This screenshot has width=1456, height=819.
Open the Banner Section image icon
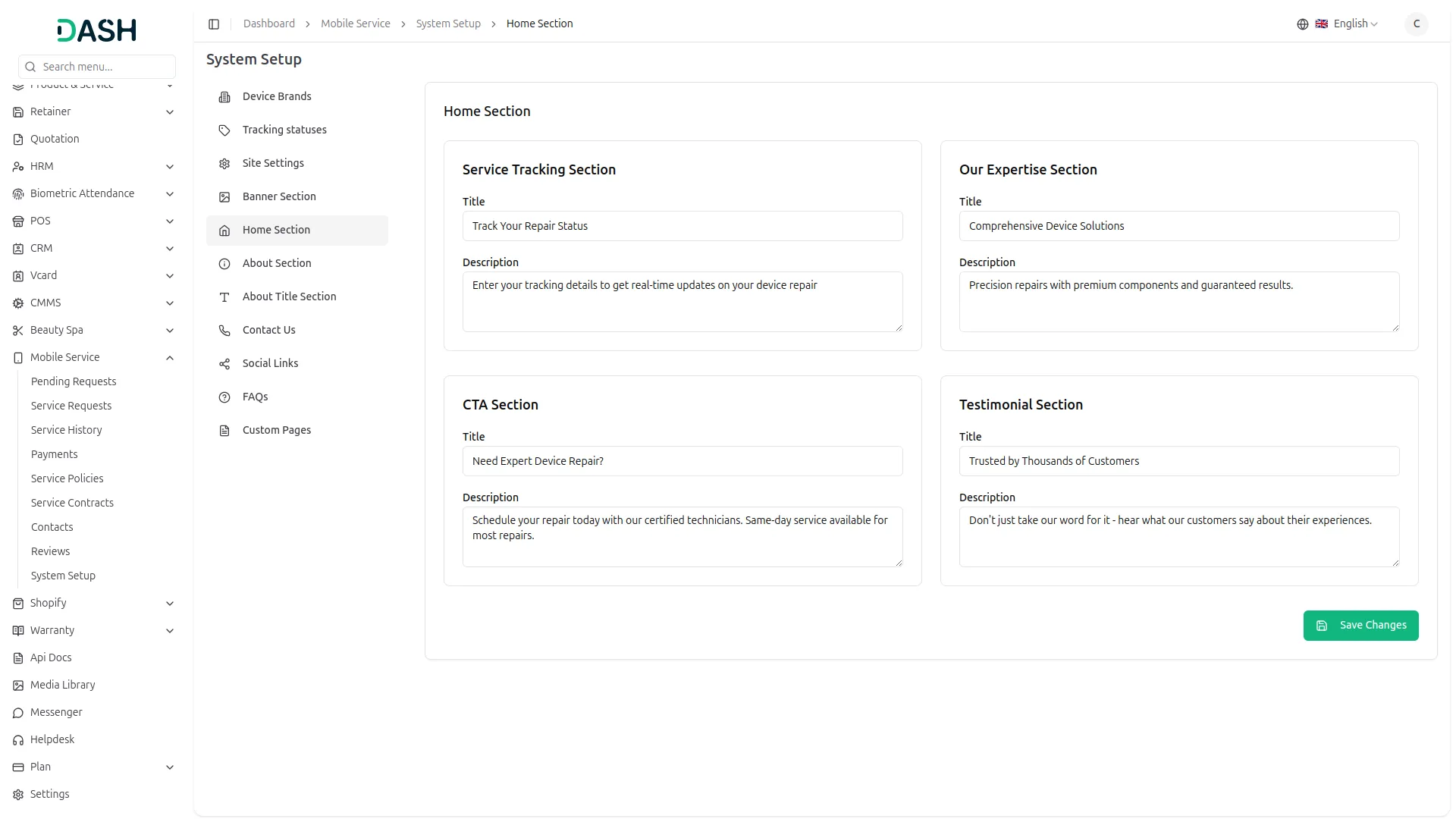click(x=224, y=197)
